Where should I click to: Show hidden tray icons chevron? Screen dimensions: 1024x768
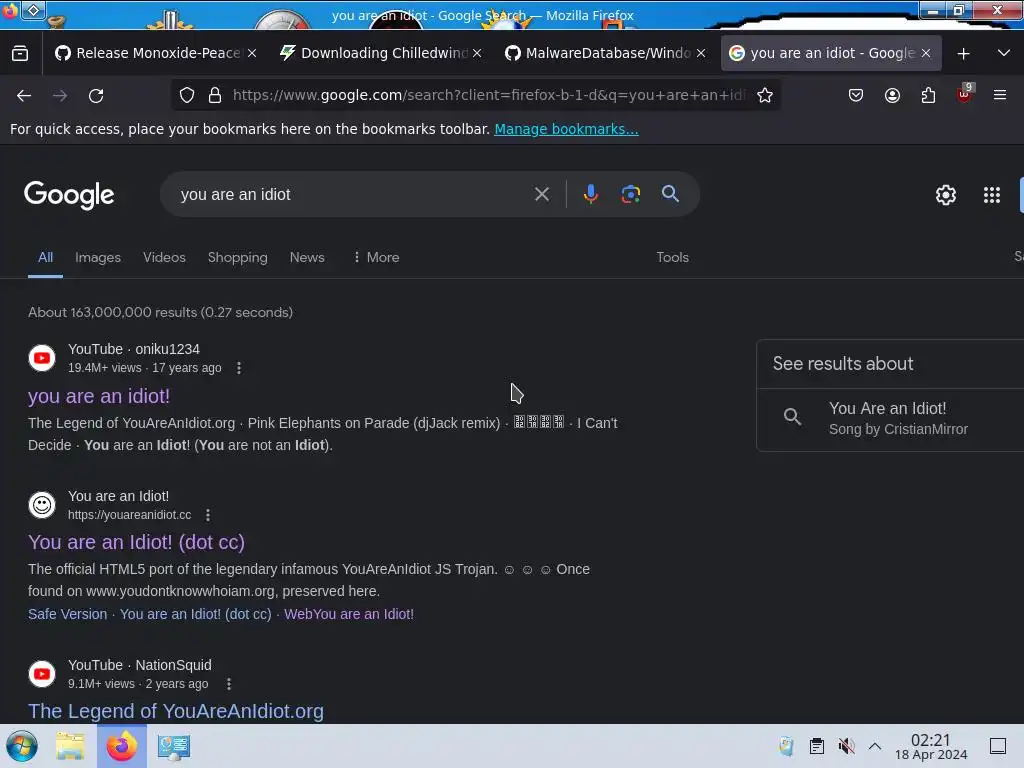(875, 746)
